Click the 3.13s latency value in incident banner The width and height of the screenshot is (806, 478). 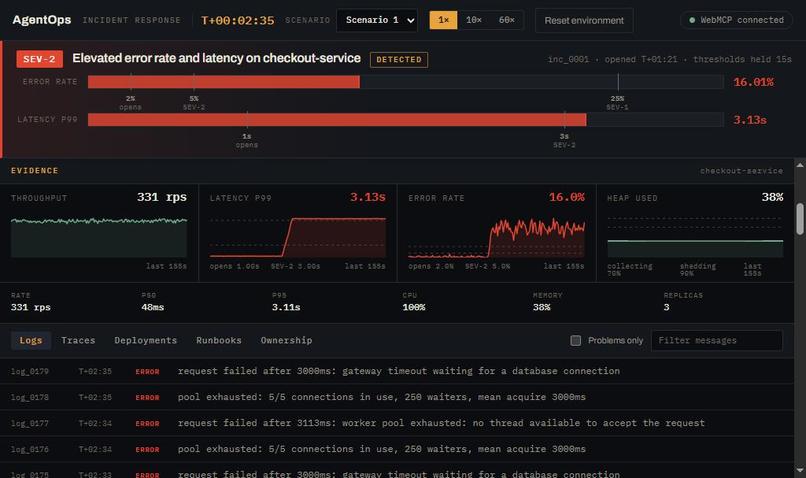click(x=749, y=120)
